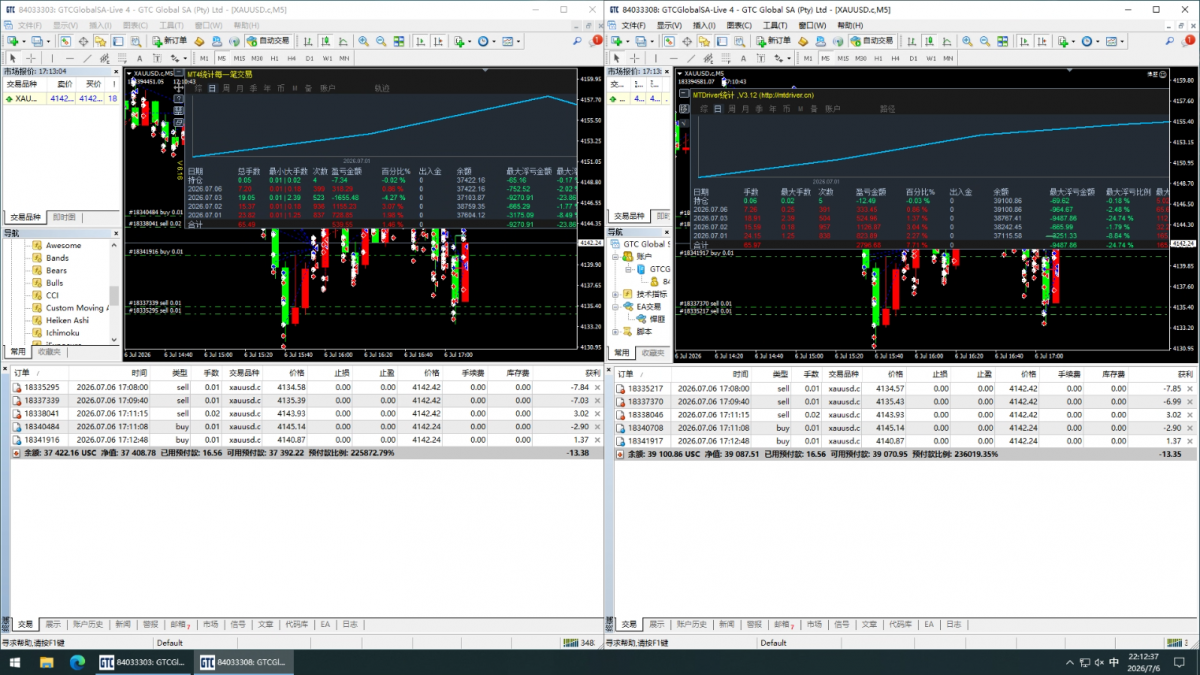Select M15 timeframe in left window
Image resolution: width=1200 pixels, height=675 pixels.
coord(239,58)
